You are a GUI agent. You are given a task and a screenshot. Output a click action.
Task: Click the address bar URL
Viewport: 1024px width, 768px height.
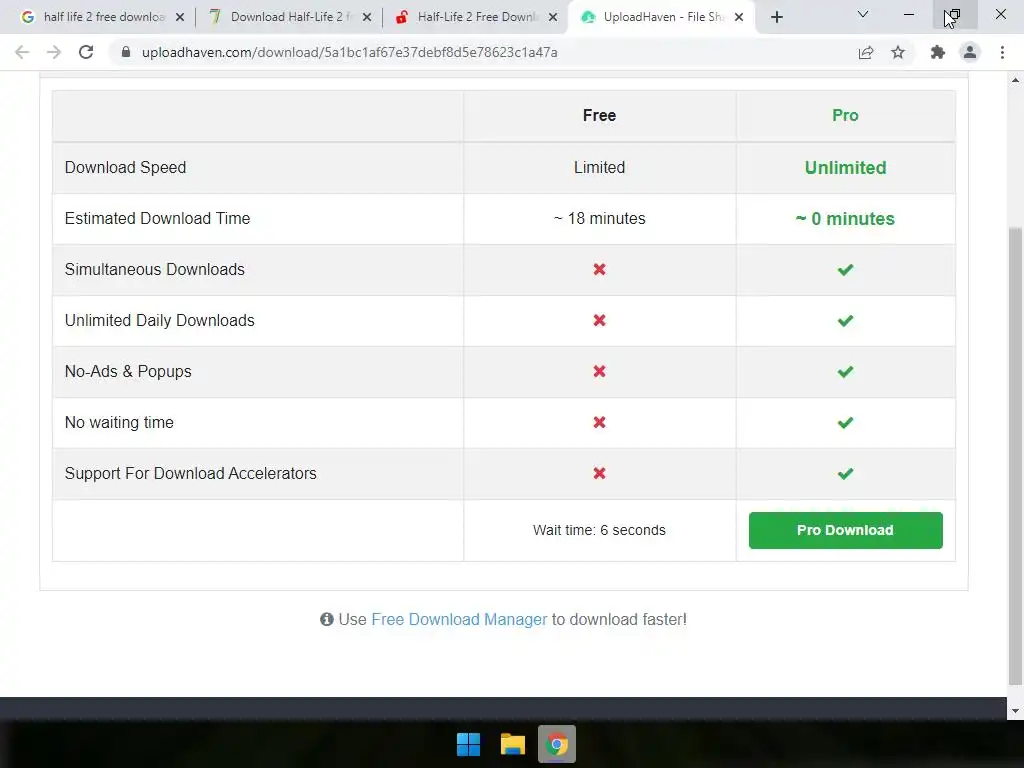(349, 52)
